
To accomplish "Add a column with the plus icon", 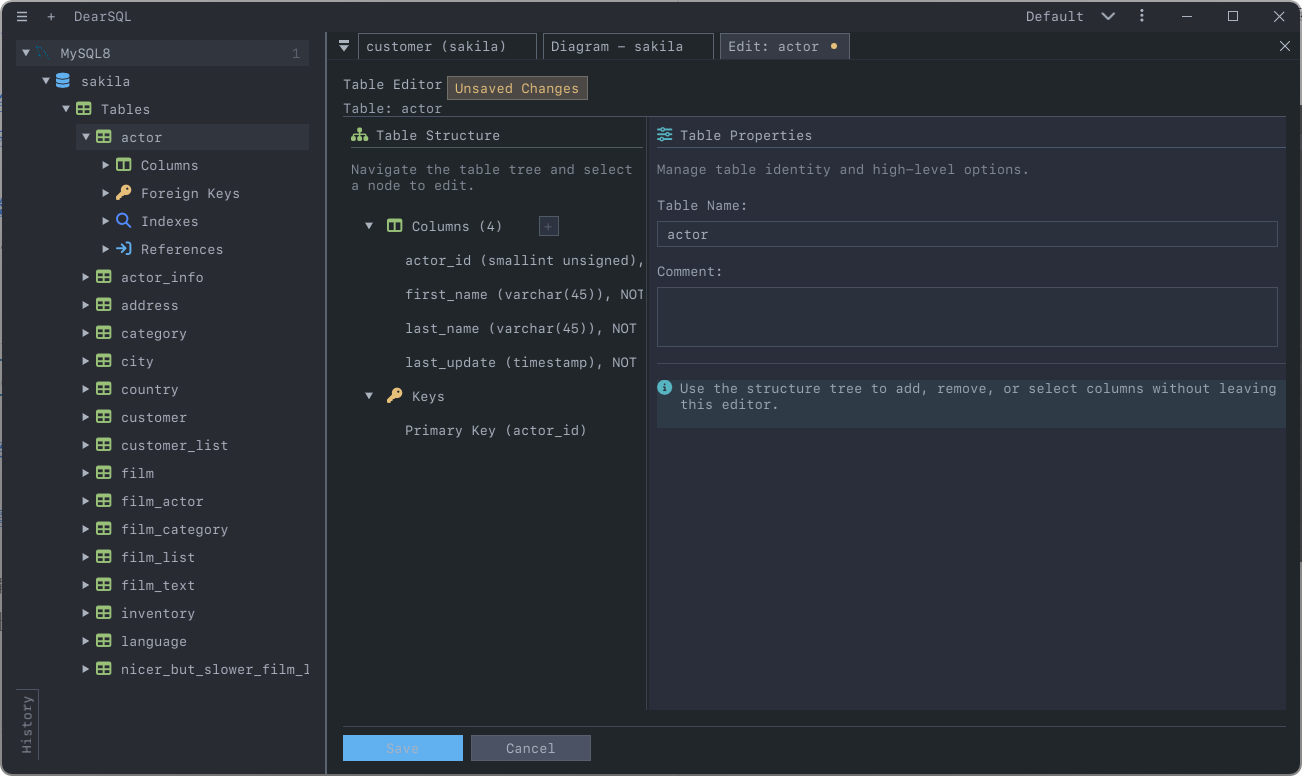I will [x=549, y=226].
